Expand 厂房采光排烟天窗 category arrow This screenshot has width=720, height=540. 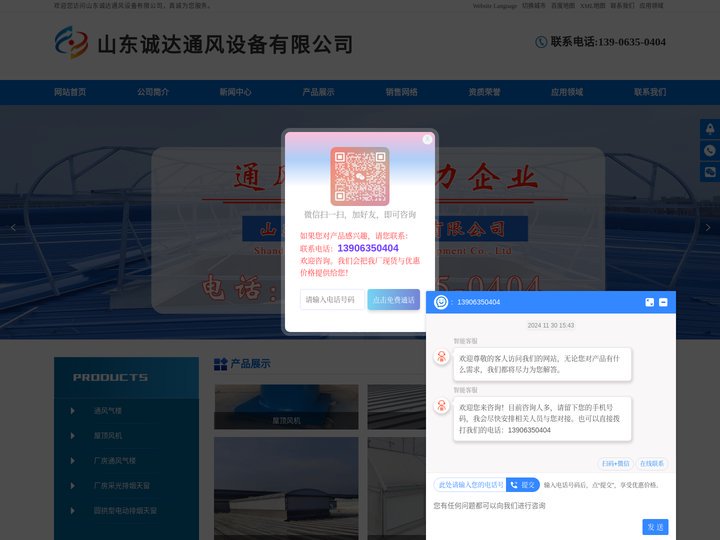click(x=73, y=486)
